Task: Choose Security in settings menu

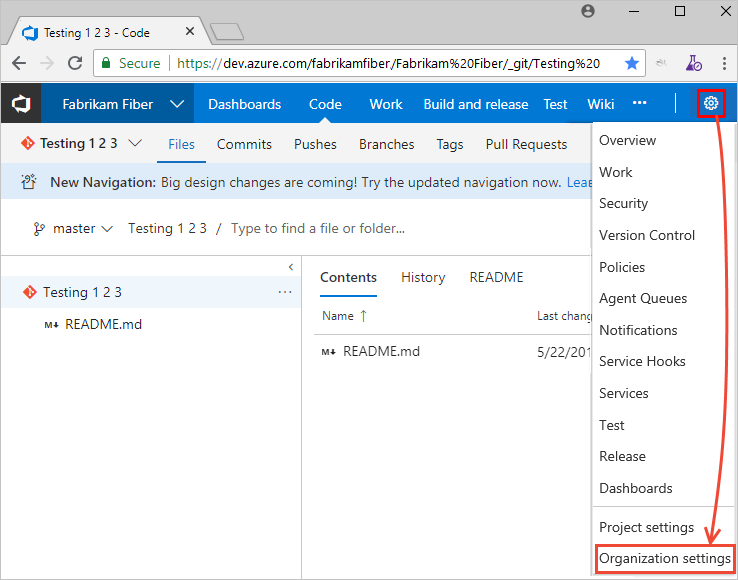Action: click(x=624, y=203)
